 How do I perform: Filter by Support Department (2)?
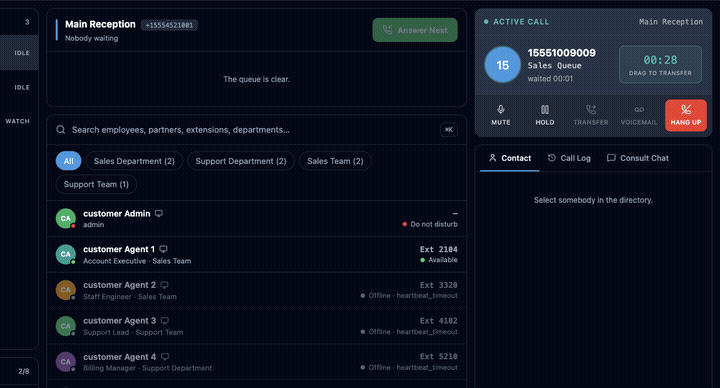pos(241,161)
